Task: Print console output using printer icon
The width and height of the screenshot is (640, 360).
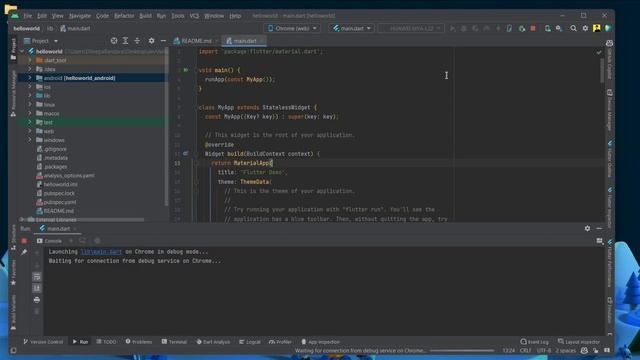Action: coord(37,300)
